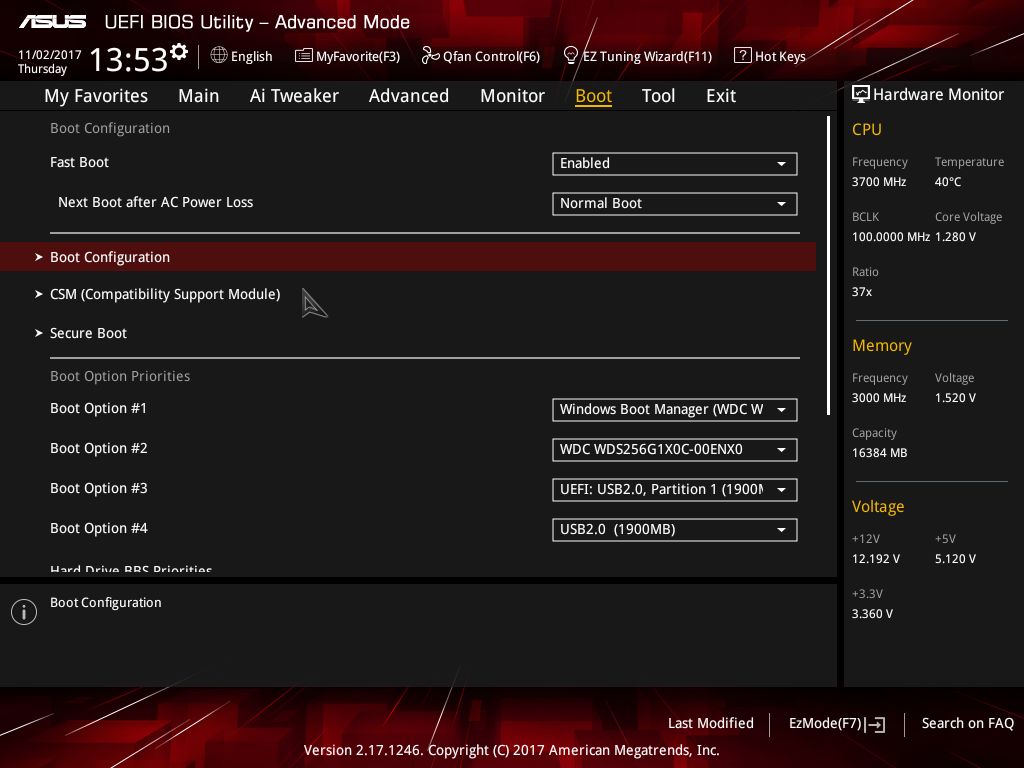Click the Hardware Monitor display icon
The image size is (1024, 768).
coord(860,95)
